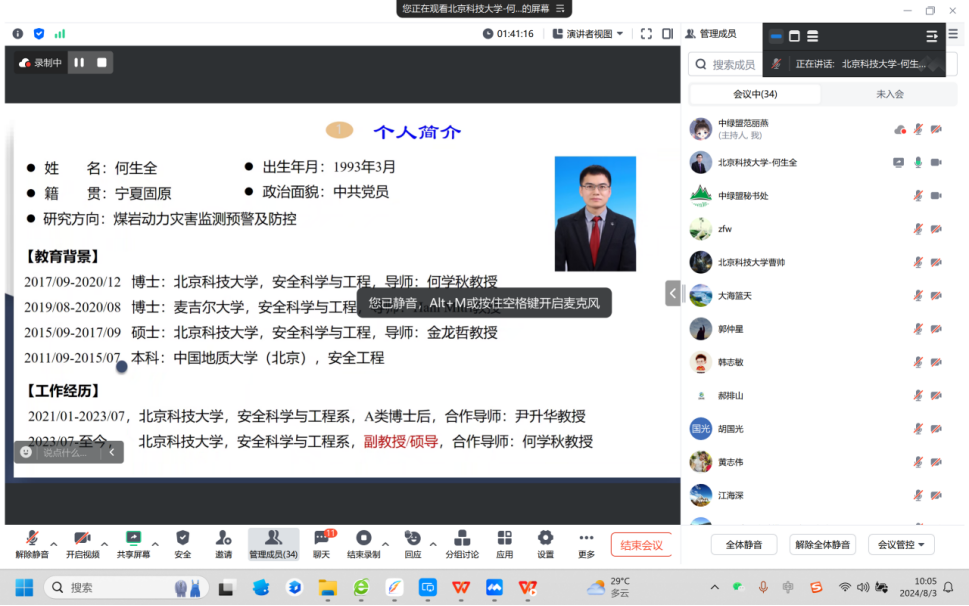Open the 演讲者视图 layout dropdown
Viewport: 969px width, 606px height.
tap(588, 34)
